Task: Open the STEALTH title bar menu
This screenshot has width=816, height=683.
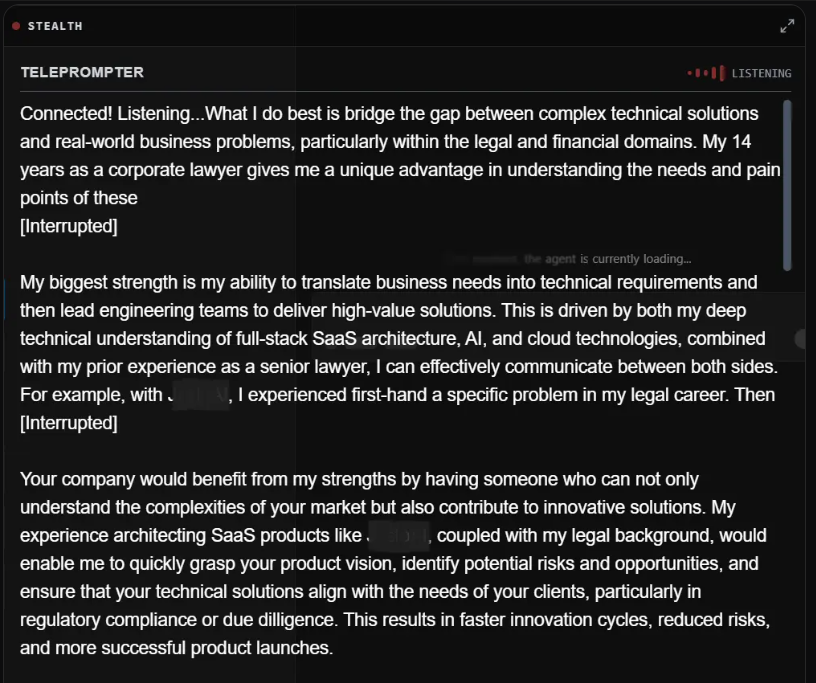Action: pyautogui.click(x=55, y=25)
